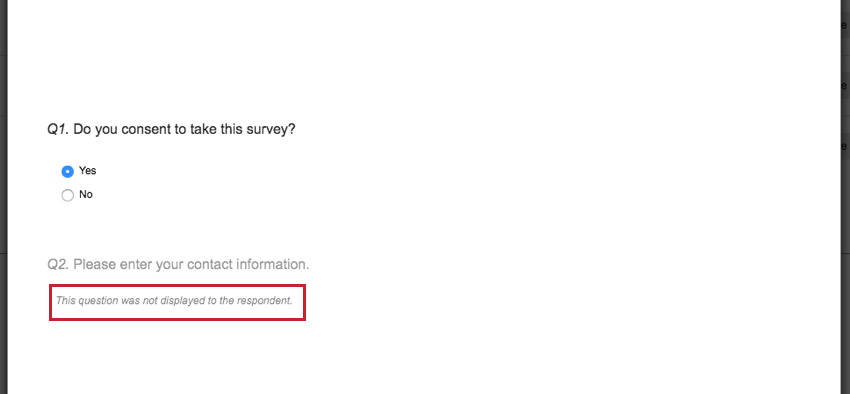Click the "not displayed to the respondent" notice
Image resolution: width=850 pixels, height=394 pixels.
[x=175, y=301]
